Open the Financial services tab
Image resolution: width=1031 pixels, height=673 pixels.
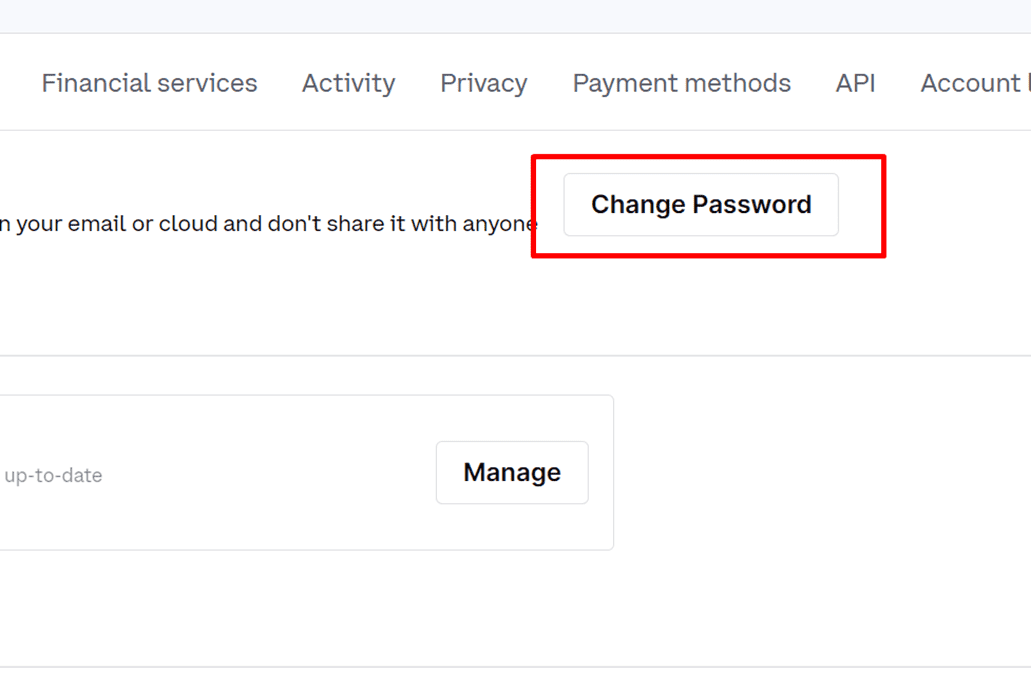[x=149, y=83]
